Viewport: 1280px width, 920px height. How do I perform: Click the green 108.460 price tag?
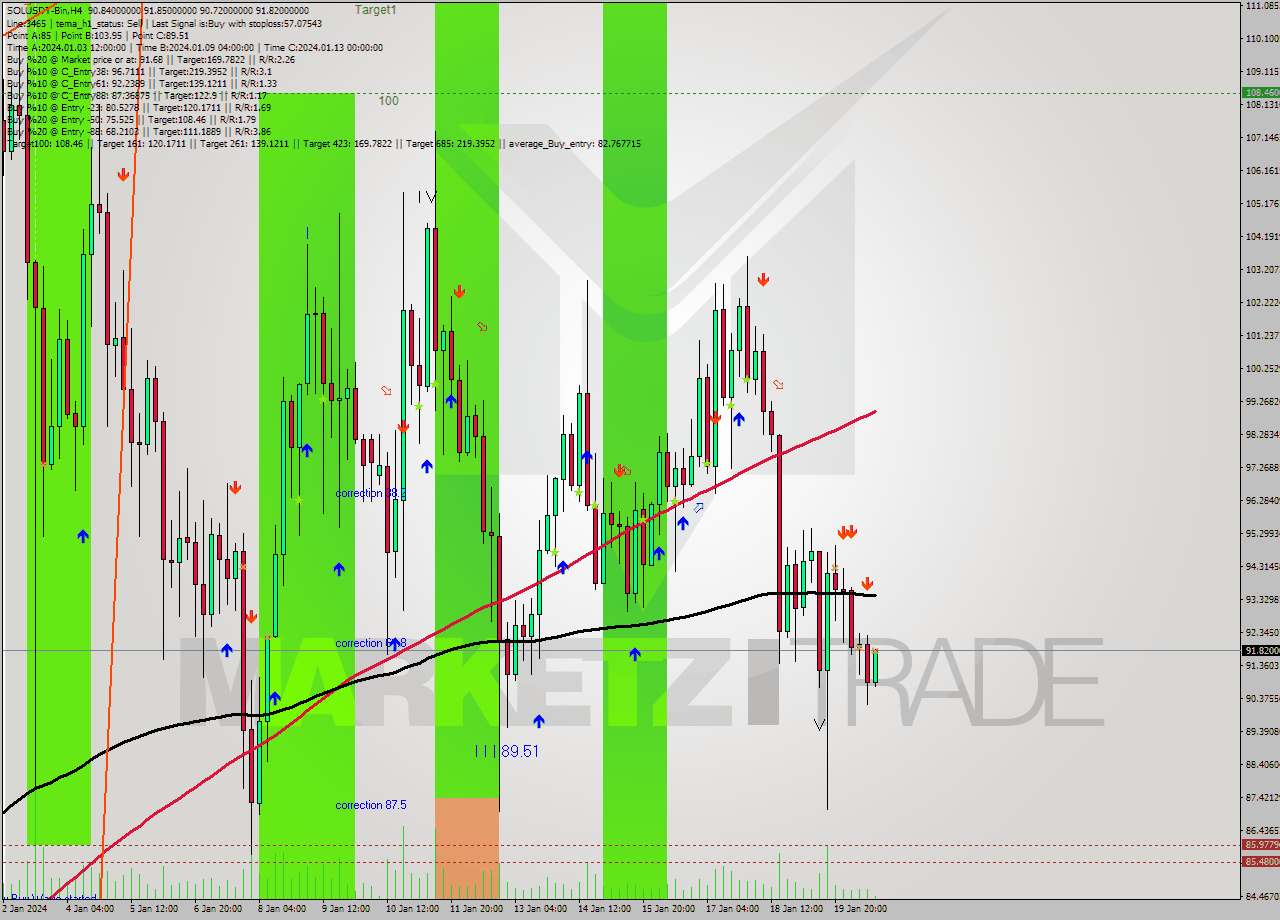point(1261,92)
